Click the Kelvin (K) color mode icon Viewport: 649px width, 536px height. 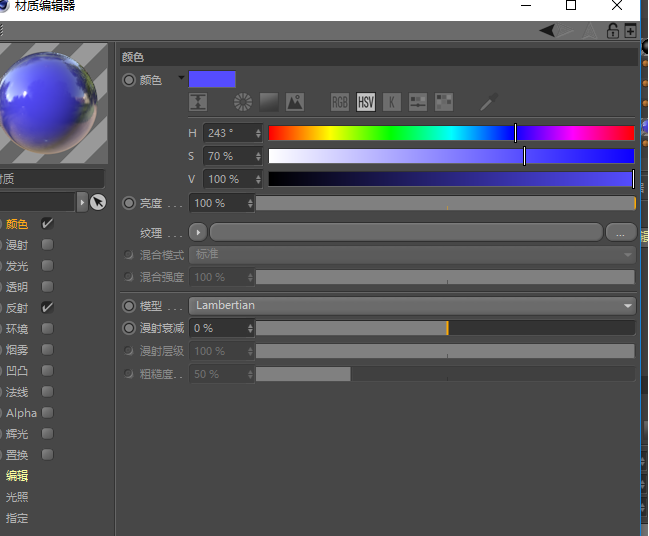click(x=392, y=102)
